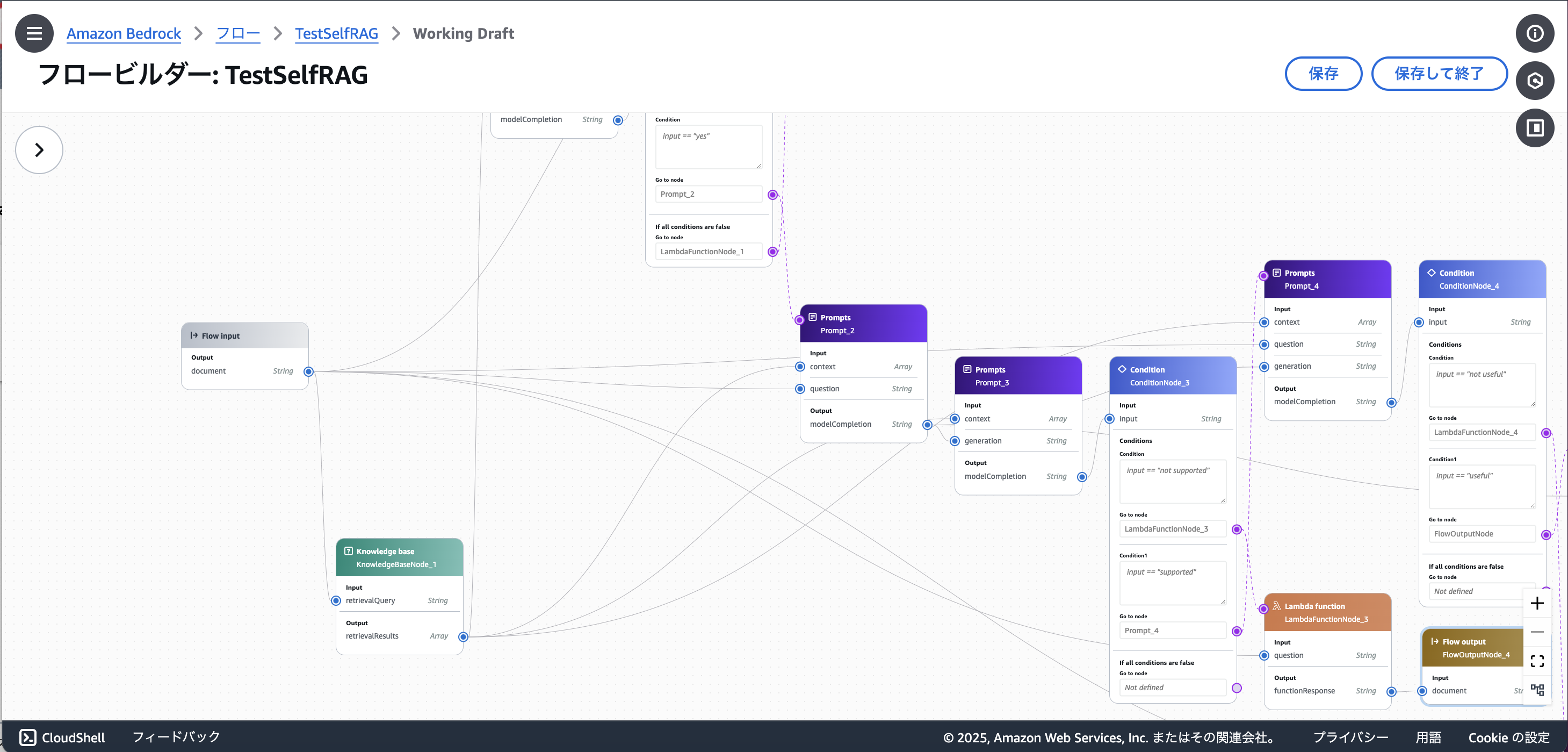
Task: Click the LambdaFunctionNode_4 go-to-node field
Action: pyautogui.click(x=1482, y=432)
